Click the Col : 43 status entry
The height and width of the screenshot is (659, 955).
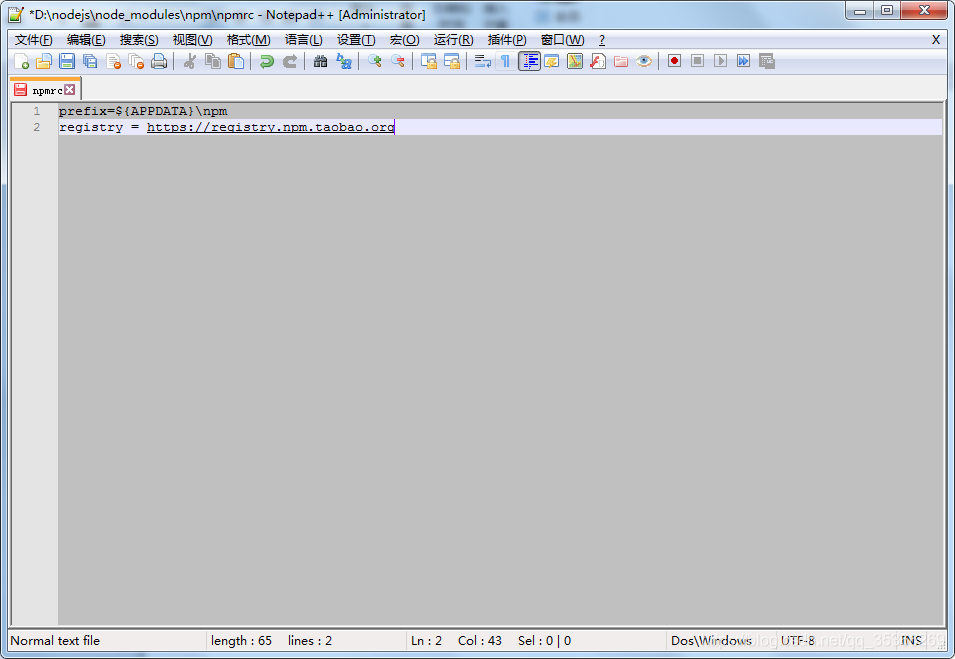point(480,641)
